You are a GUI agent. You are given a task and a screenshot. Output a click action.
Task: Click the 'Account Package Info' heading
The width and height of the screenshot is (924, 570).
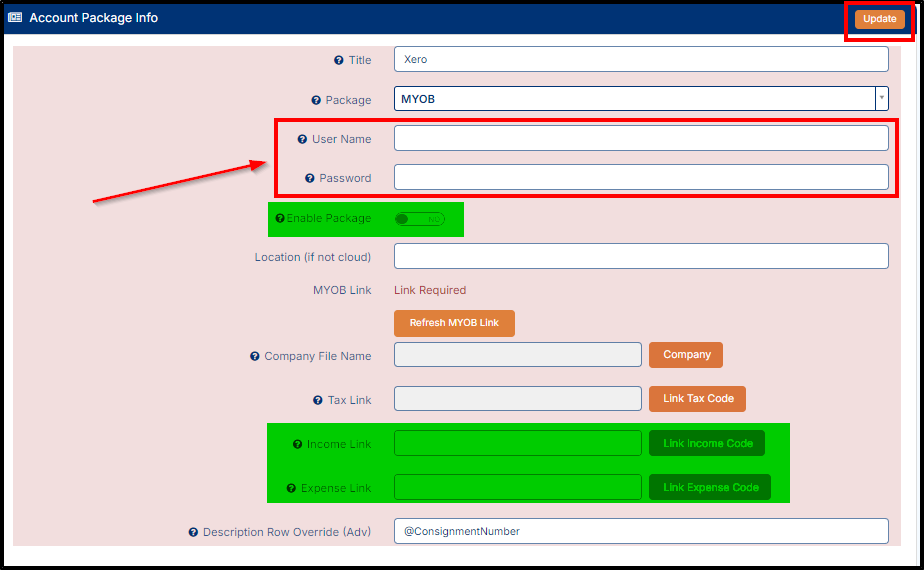tap(94, 18)
